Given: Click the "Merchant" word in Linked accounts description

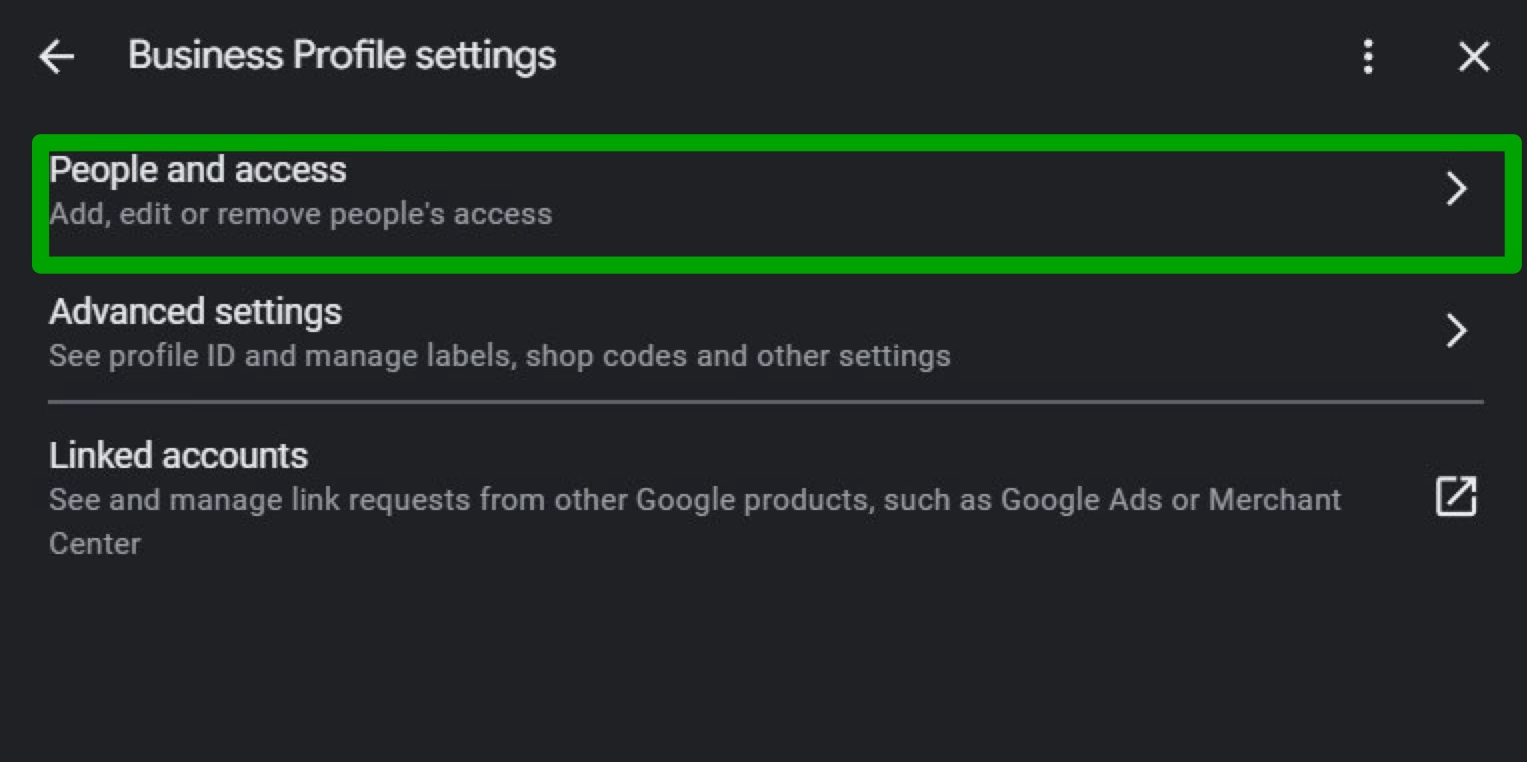Looking at the screenshot, I should 1275,499.
